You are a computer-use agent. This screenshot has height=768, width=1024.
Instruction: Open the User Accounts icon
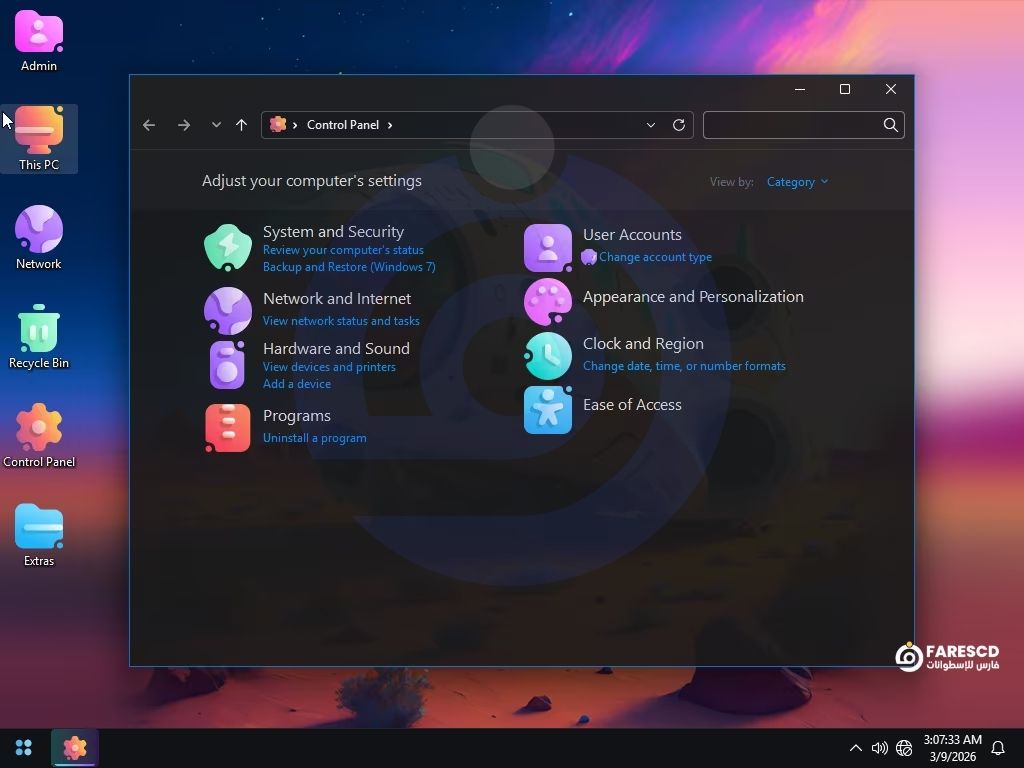point(548,247)
